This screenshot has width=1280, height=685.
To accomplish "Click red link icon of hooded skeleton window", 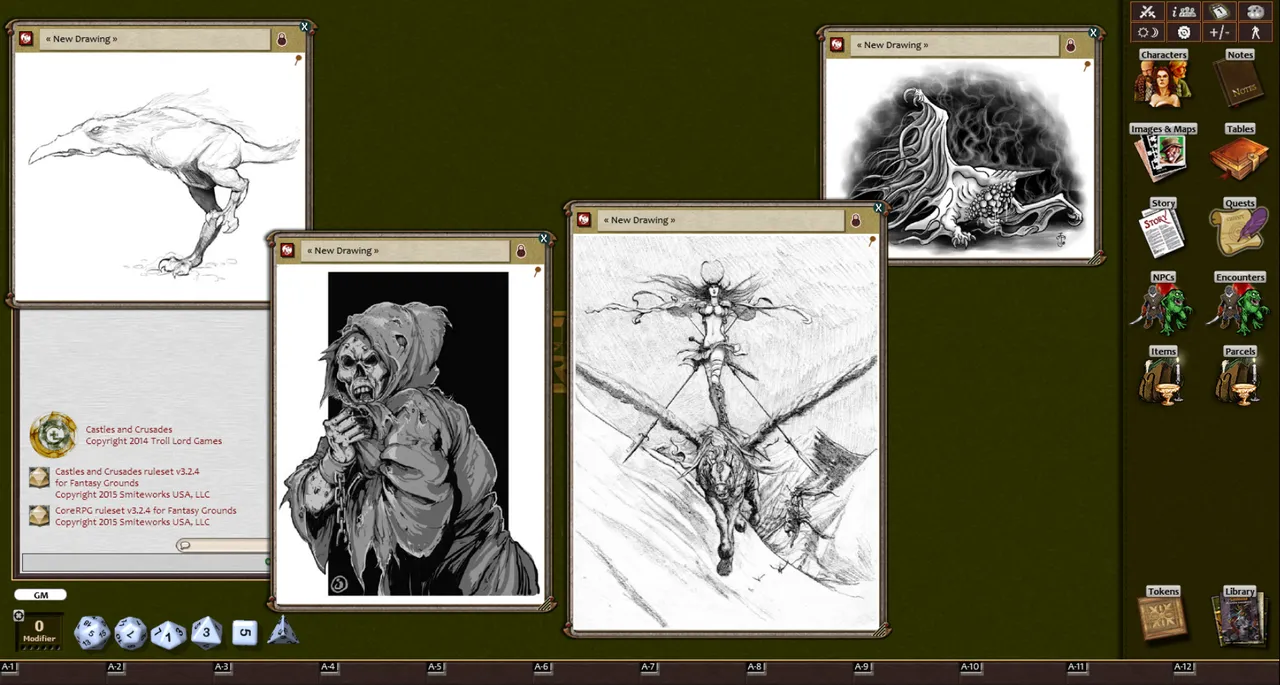I will 288,251.
